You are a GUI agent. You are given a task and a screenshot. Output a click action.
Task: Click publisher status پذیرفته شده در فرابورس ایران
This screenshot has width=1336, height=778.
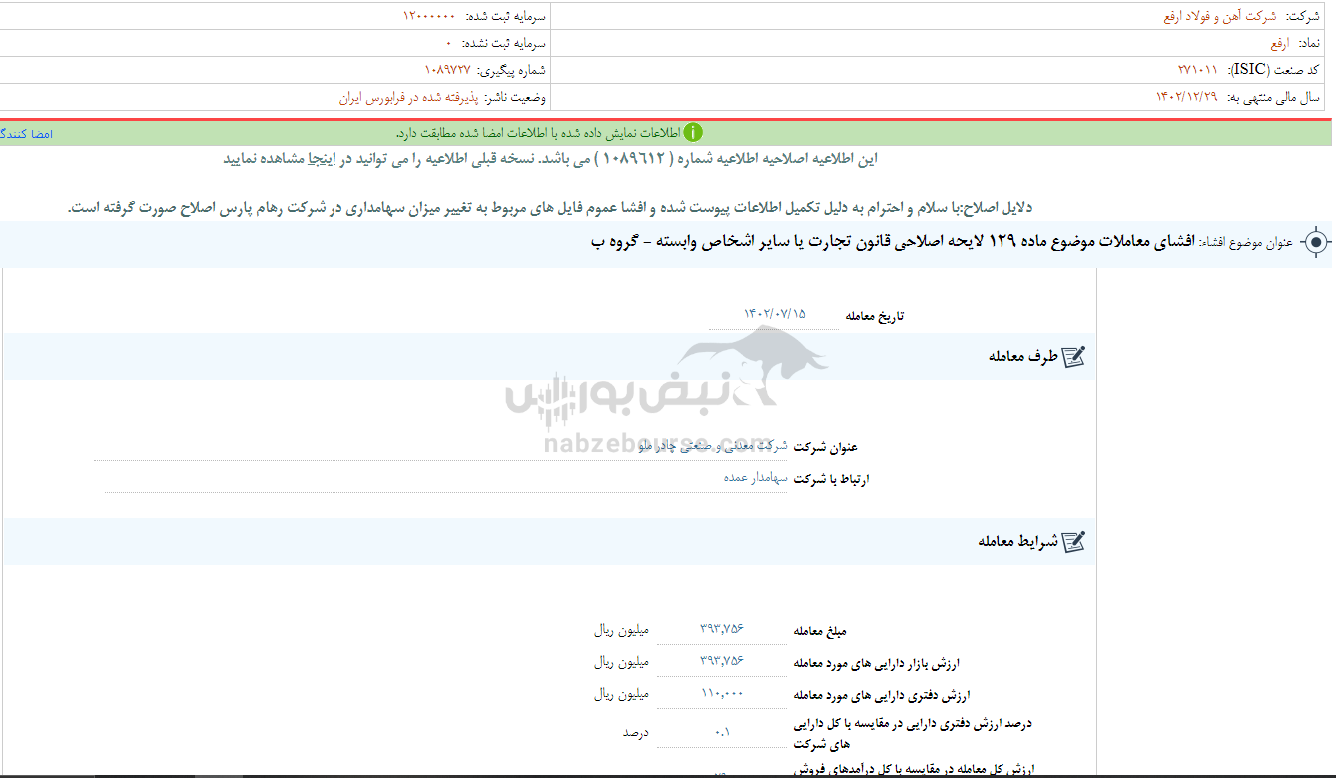[408, 97]
